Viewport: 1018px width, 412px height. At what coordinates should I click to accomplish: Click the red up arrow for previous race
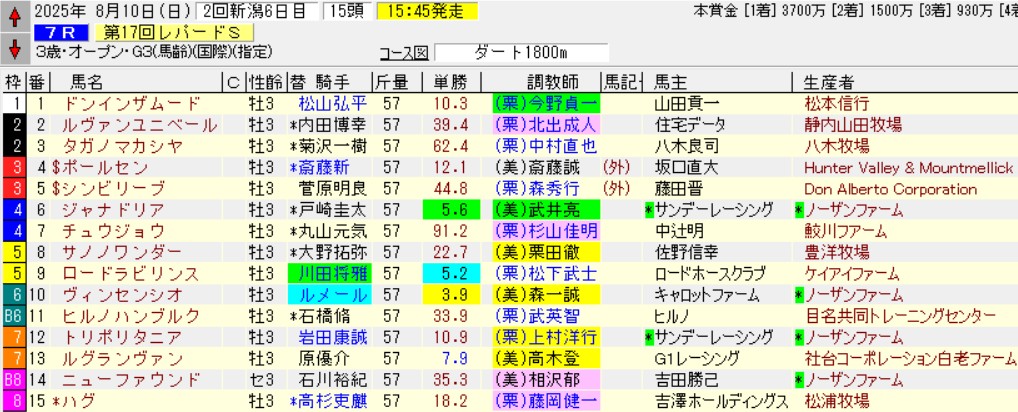[14, 17]
